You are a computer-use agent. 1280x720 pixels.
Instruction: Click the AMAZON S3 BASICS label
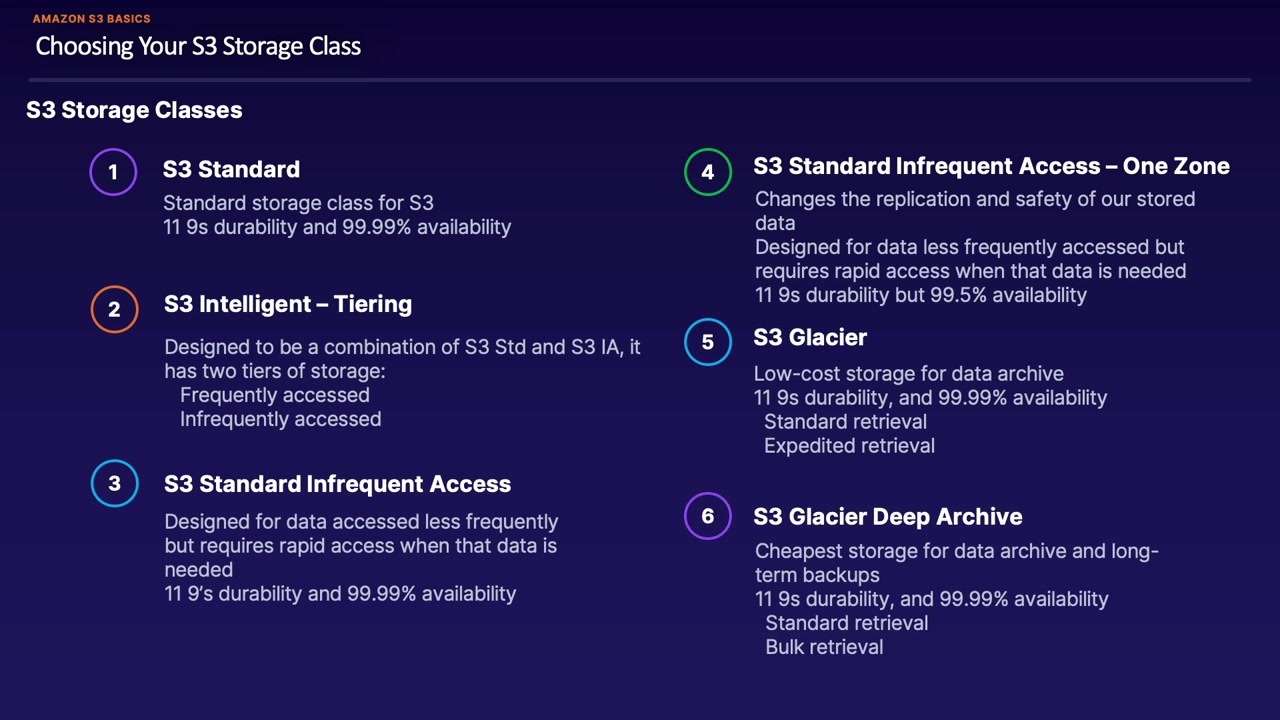(92, 19)
